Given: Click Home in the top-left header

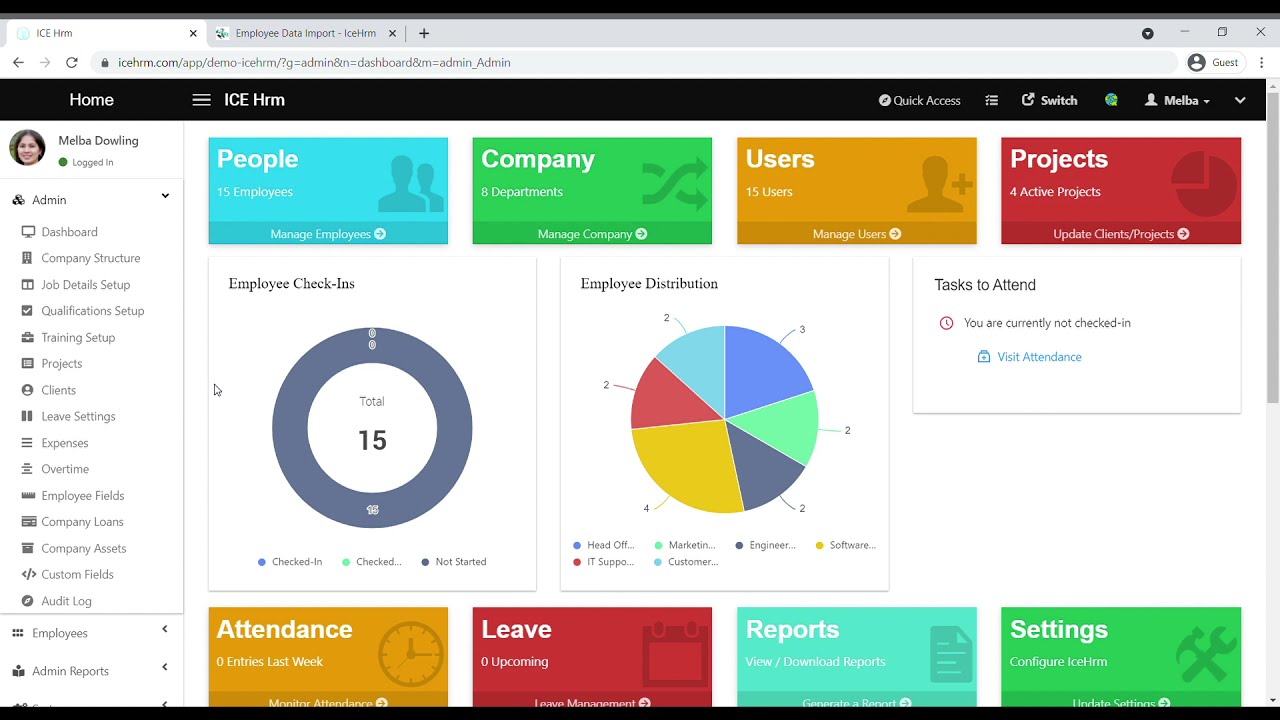Looking at the screenshot, I should click(91, 100).
